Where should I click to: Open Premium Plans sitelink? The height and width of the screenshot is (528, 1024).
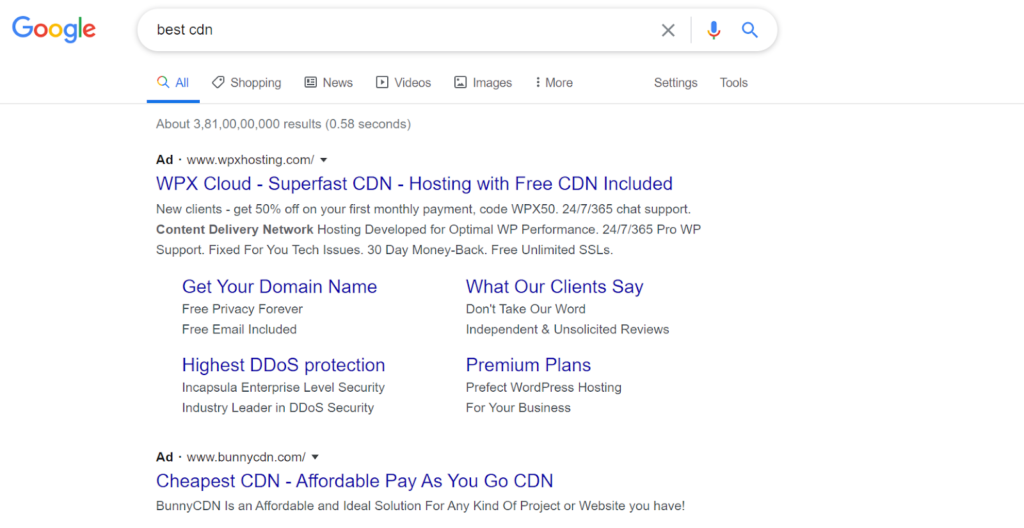(x=528, y=365)
